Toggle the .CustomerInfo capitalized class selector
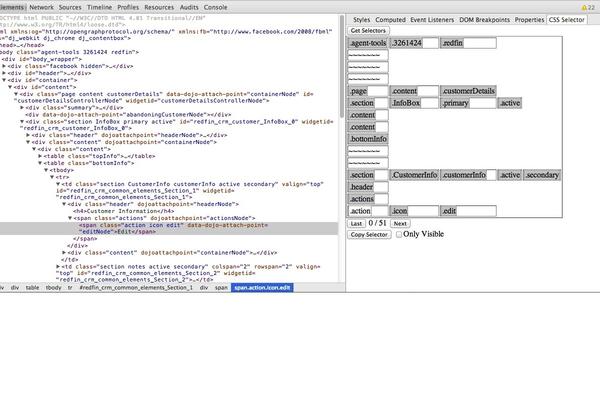This screenshot has height=400, width=600. [414, 175]
